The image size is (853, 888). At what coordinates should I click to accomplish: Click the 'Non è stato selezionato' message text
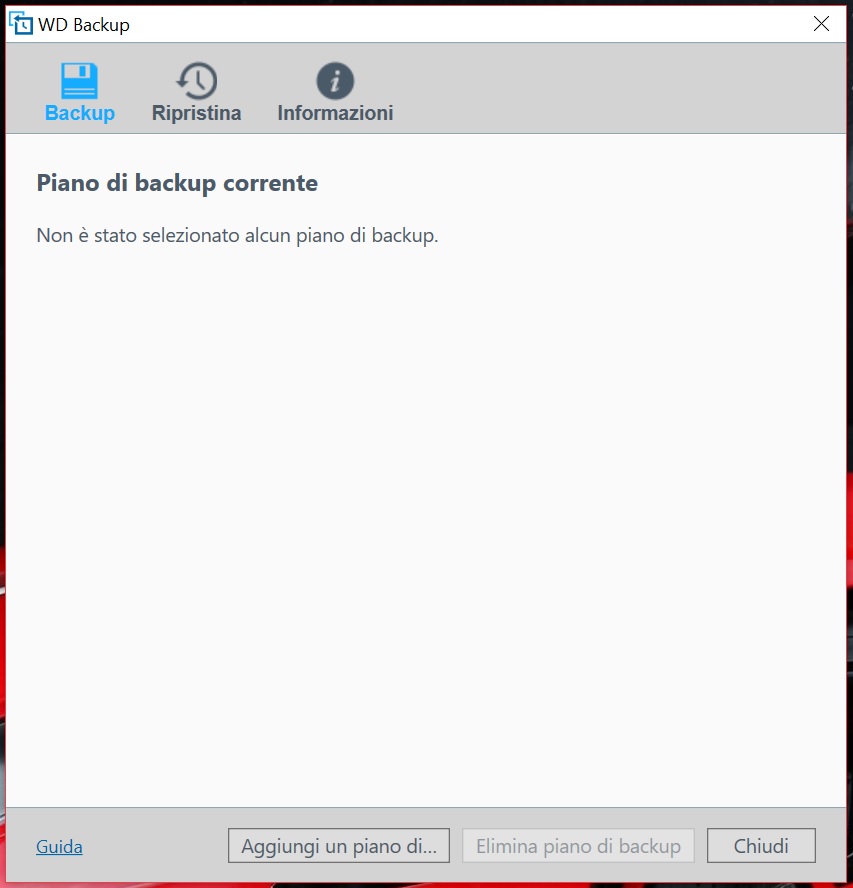coord(237,236)
